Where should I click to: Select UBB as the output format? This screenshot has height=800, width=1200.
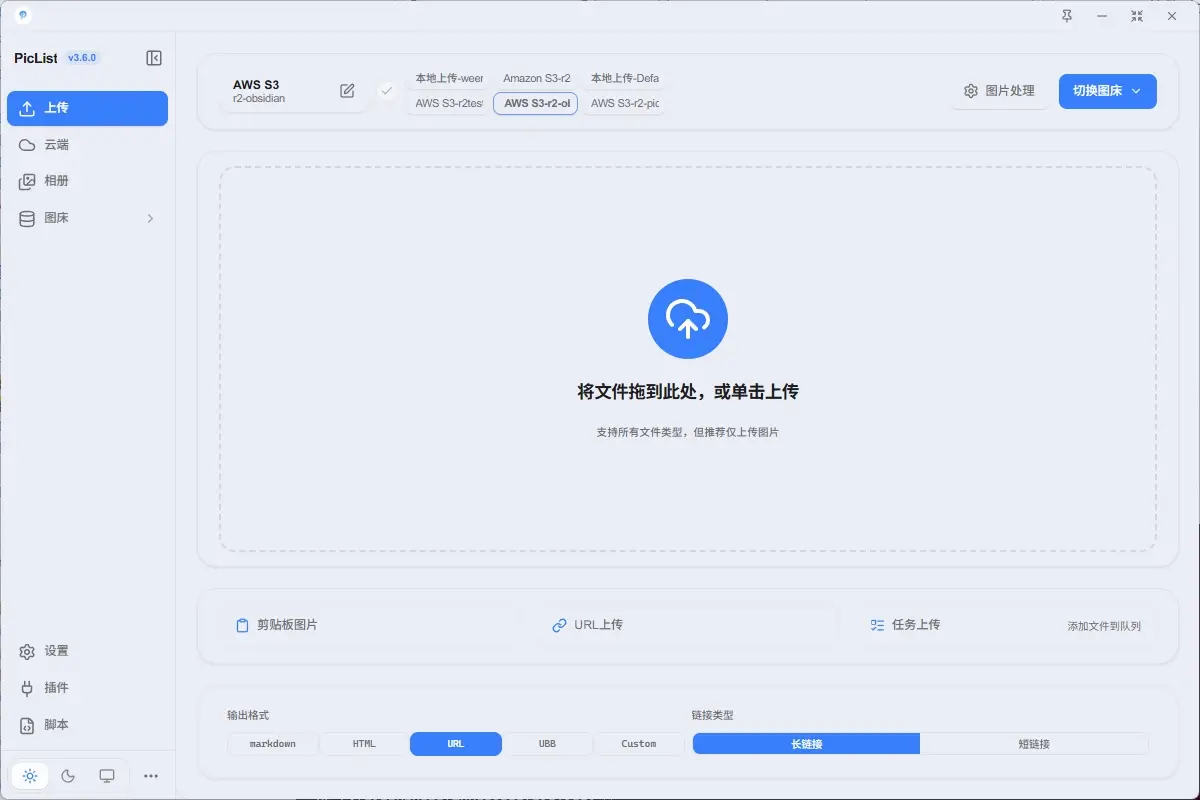click(x=547, y=744)
